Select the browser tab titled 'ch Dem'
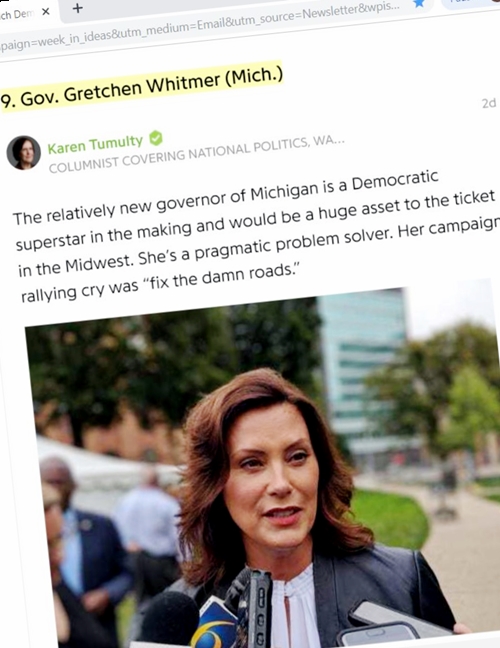The width and height of the screenshot is (500, 648). pyautogui.click(x=17, y=14)
